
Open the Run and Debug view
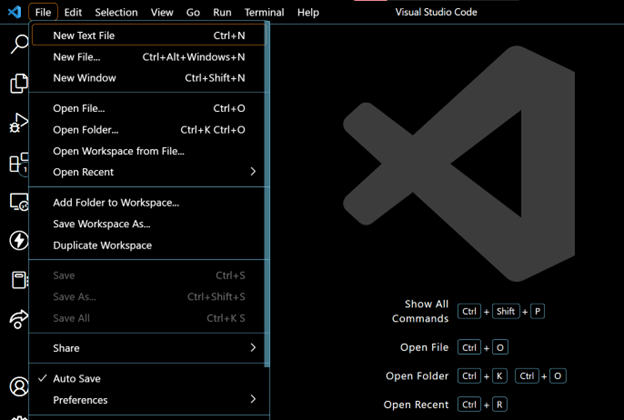[19, 123]
